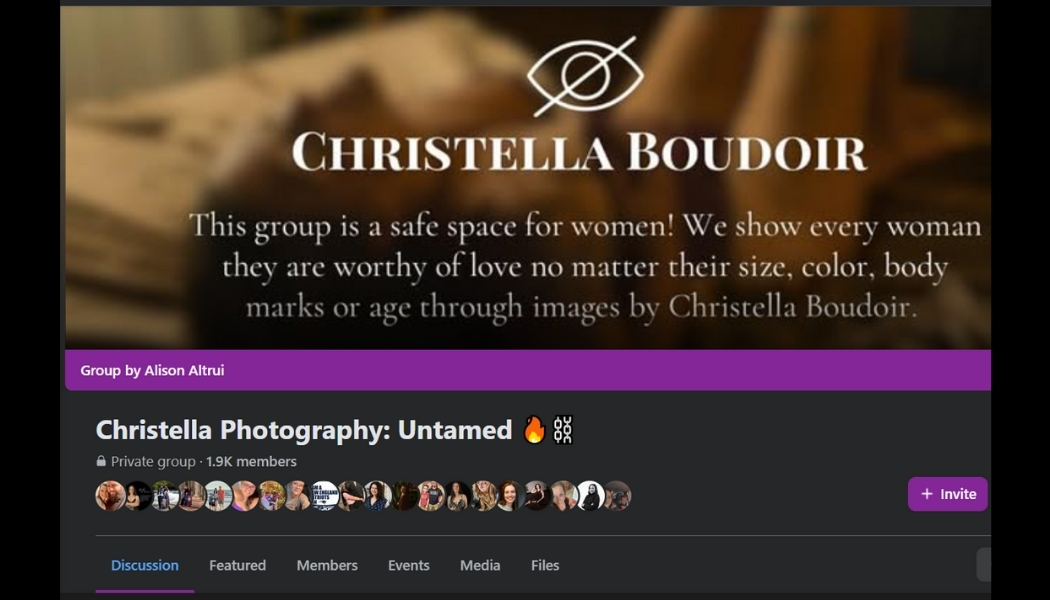Click the lock icon beside Private group
Screen dimensions: 1050x600
click(x=101, y=461)
